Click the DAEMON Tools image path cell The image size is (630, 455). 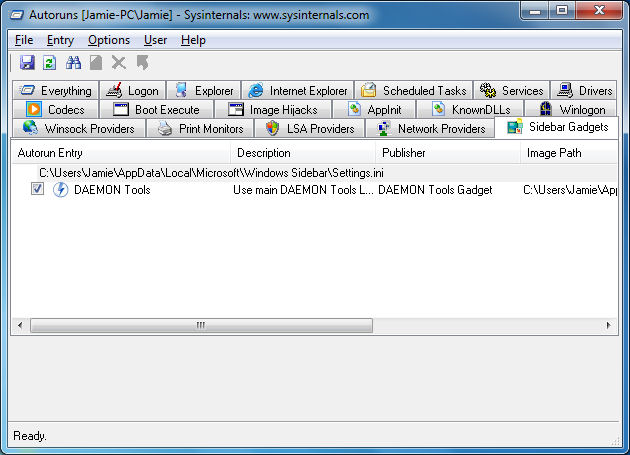(x=570, y=190)
